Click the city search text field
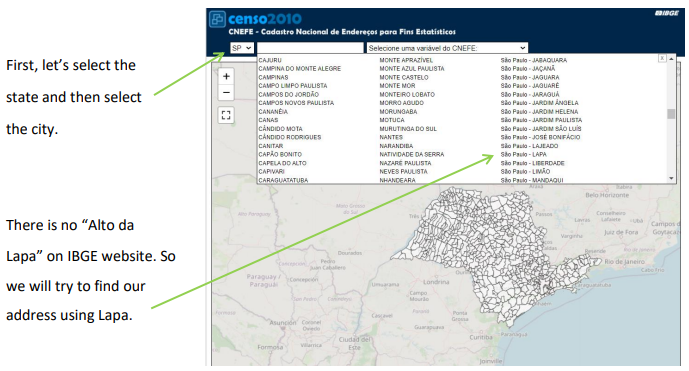Screen dimensions: 689x371 click(x=310, y=48)
